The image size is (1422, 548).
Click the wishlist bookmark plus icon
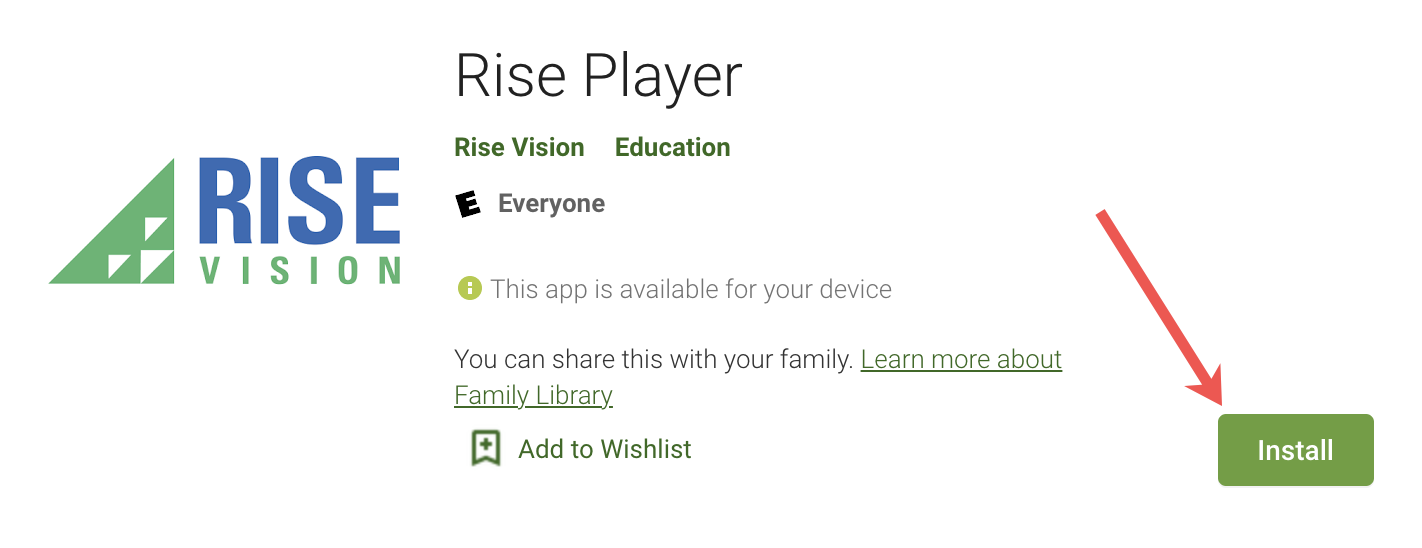(x=485, y=448)
